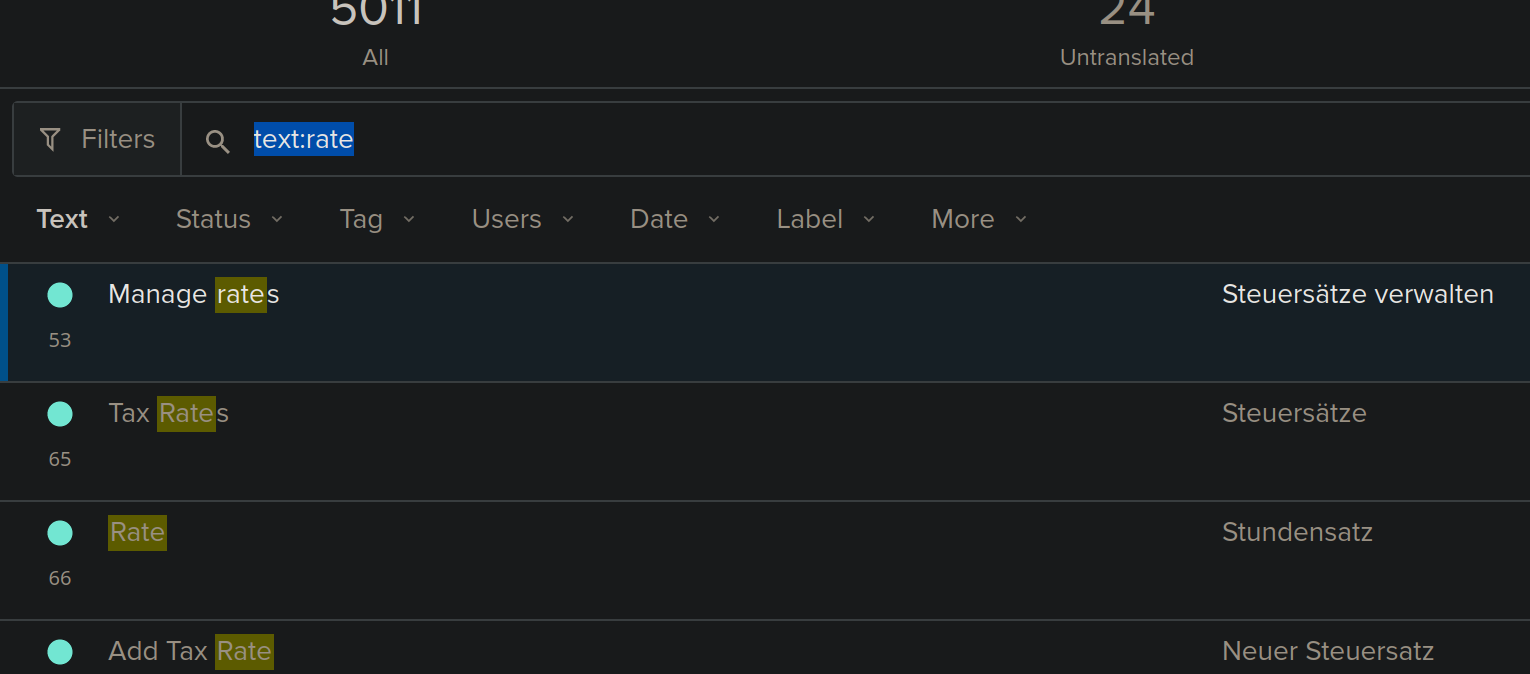Open the Status filter dropdown
Viewport: 1530px width, 674px height.
pyautogui.click(x=228, y=219)
